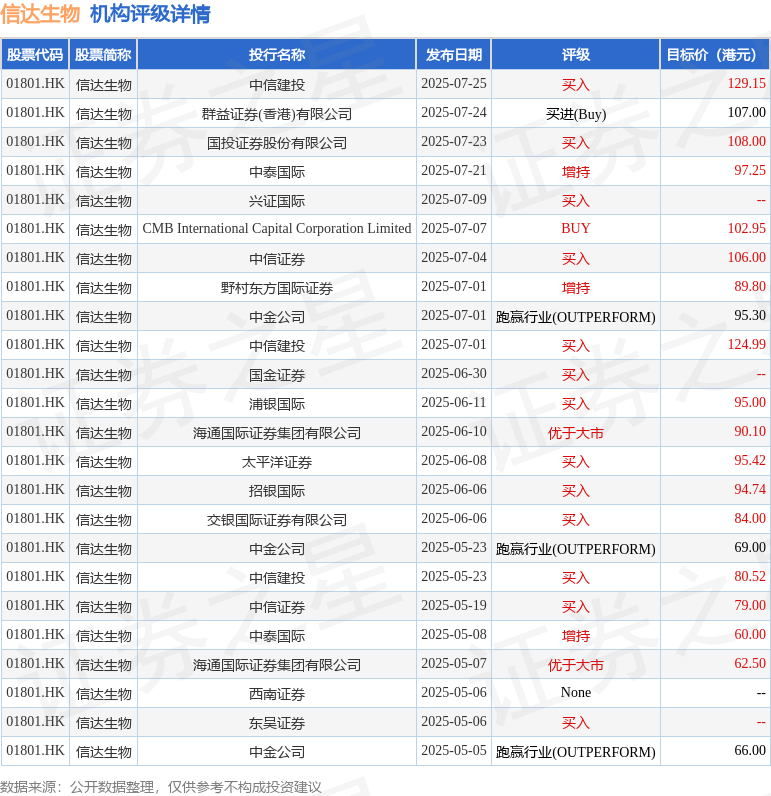Click date 2025-06-11
The image size is (771, 796).
(454, 402)
